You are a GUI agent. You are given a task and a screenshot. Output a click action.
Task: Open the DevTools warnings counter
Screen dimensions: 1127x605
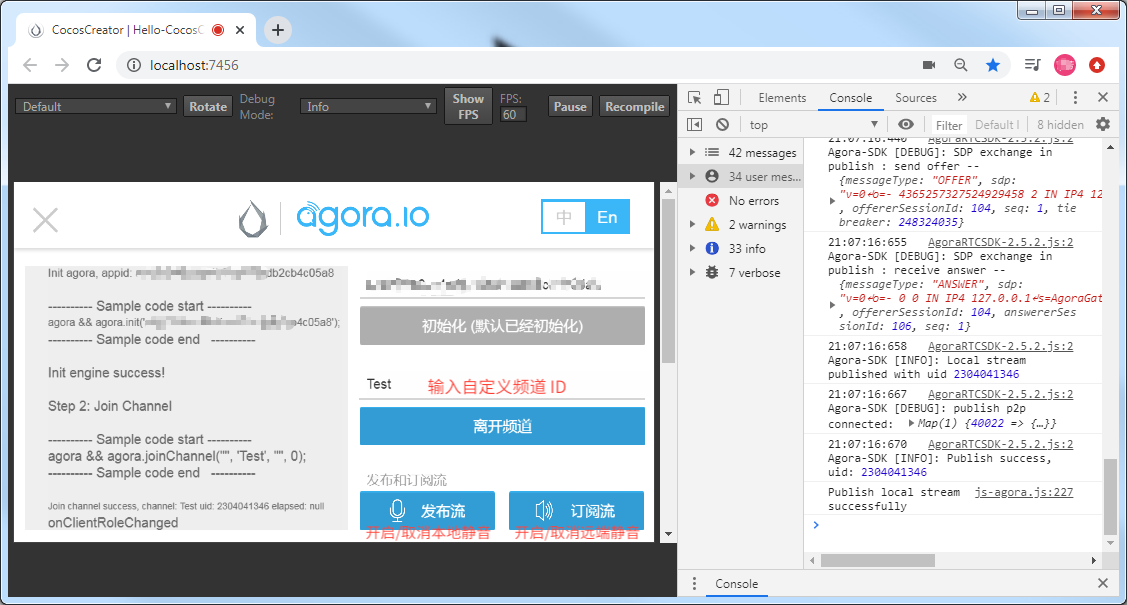click(1039, 98)
